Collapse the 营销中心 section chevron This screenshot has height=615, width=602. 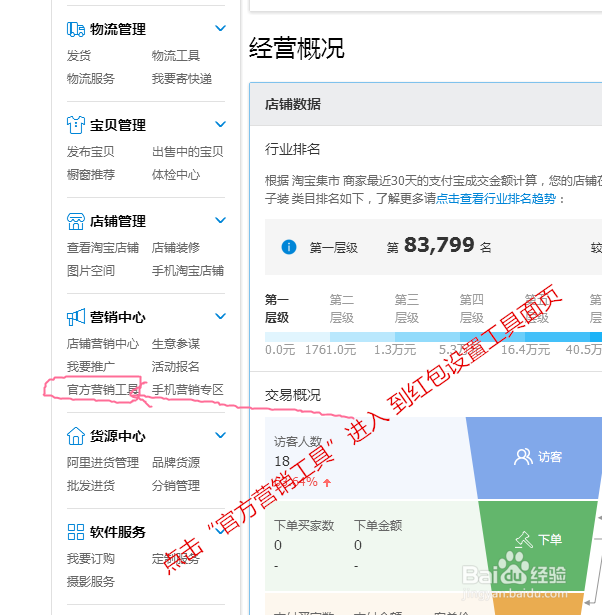click(220, 316)
